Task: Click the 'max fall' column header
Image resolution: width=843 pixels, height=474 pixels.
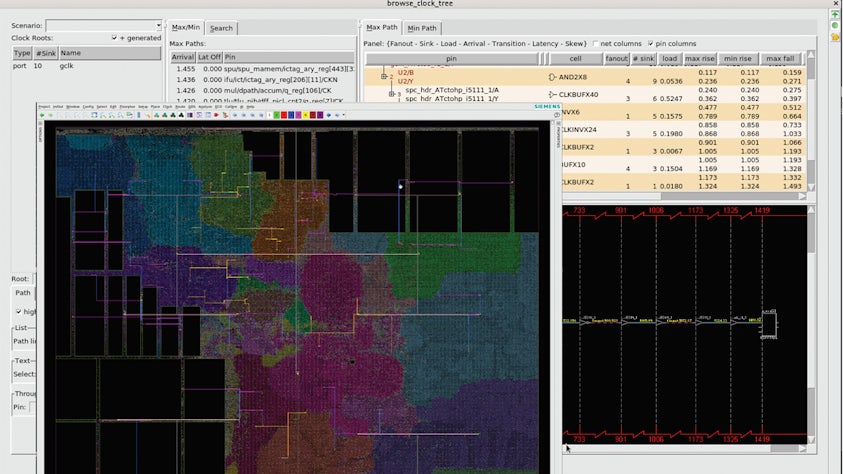Action: [x=780, y=59]
